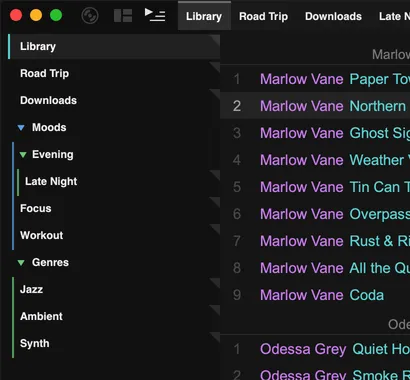
Task: Open the Ambient playlist
Action: [x=116, y=317]
